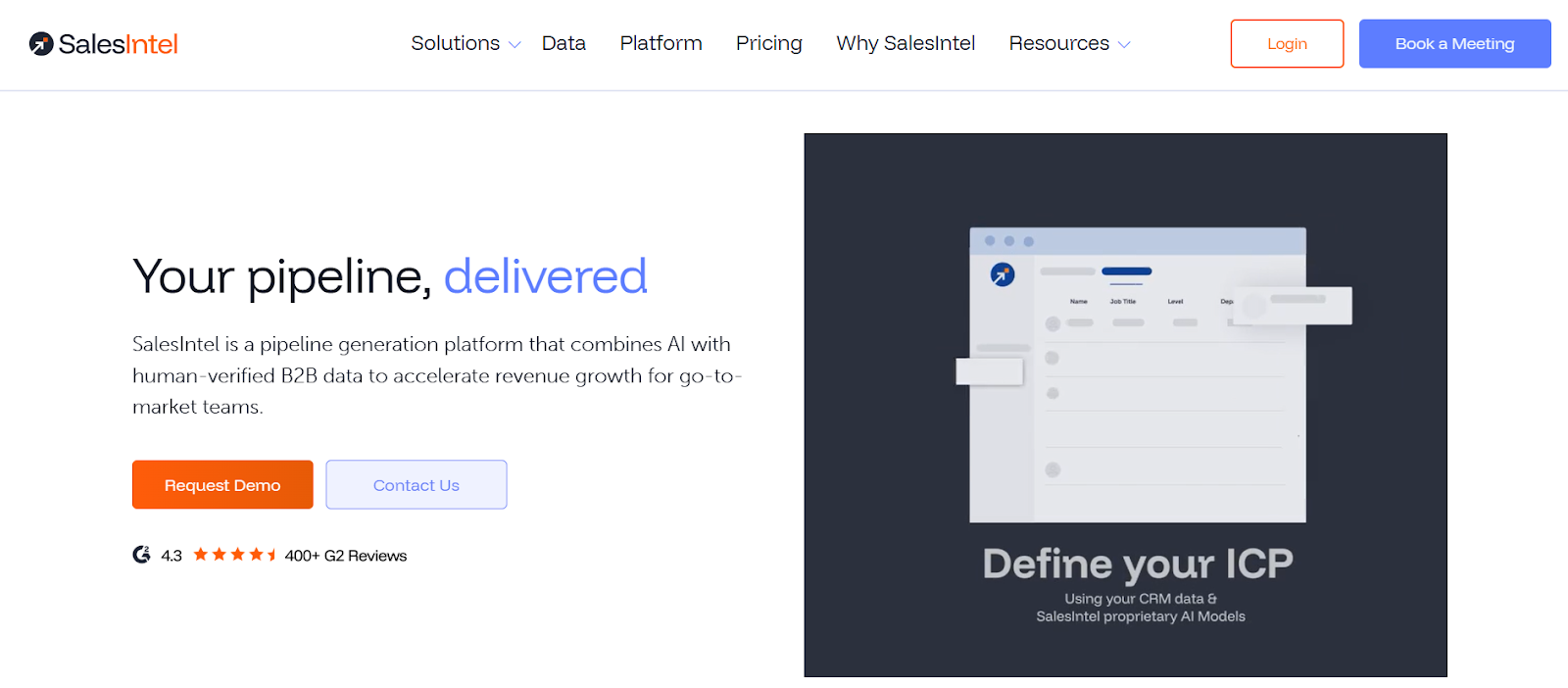Click the word 'delivered' in the headline
The width and height of the screenshot is (1568, 688).
(x=546, y=275)
